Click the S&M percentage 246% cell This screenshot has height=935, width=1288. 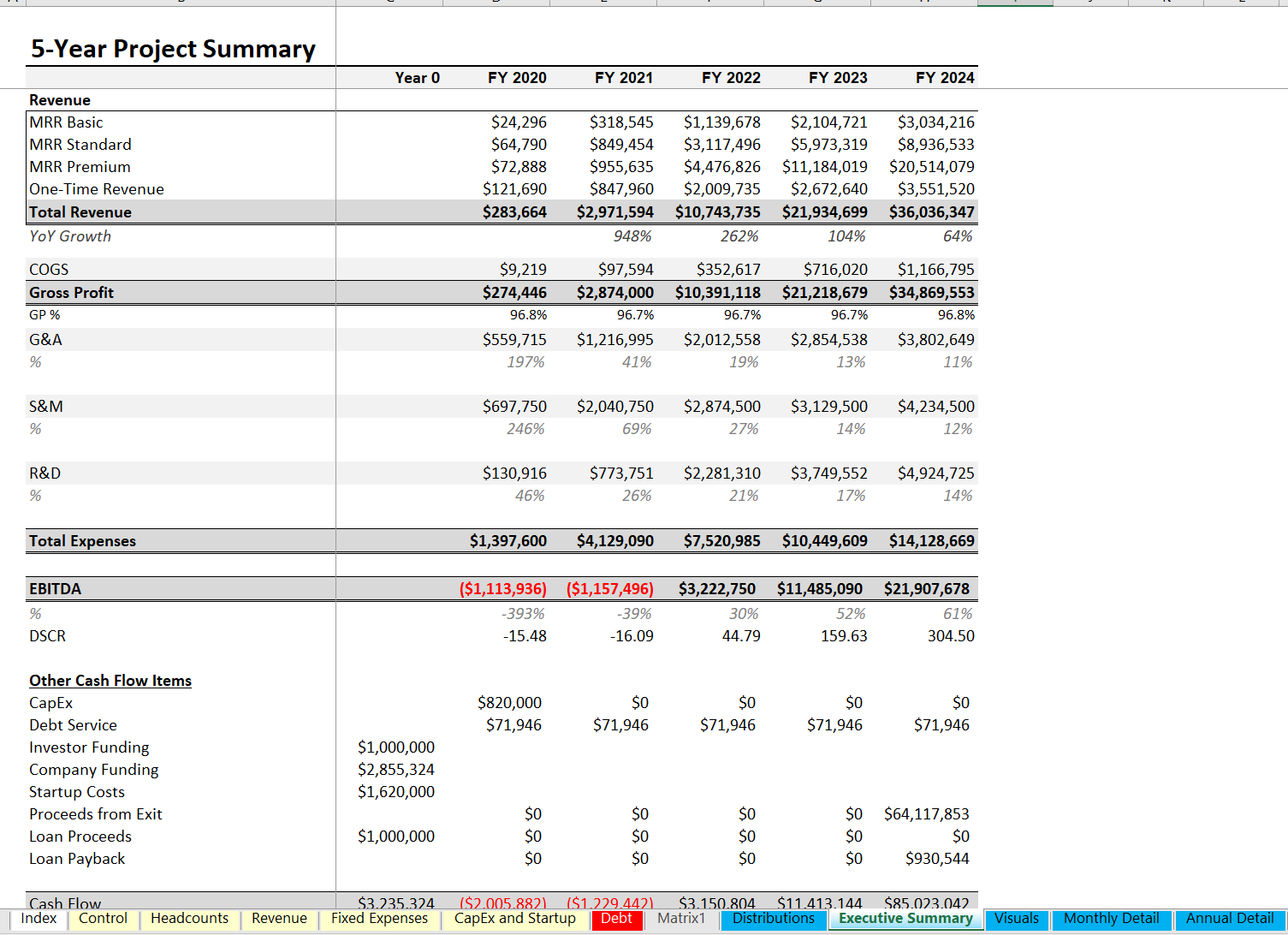[525, 429]
